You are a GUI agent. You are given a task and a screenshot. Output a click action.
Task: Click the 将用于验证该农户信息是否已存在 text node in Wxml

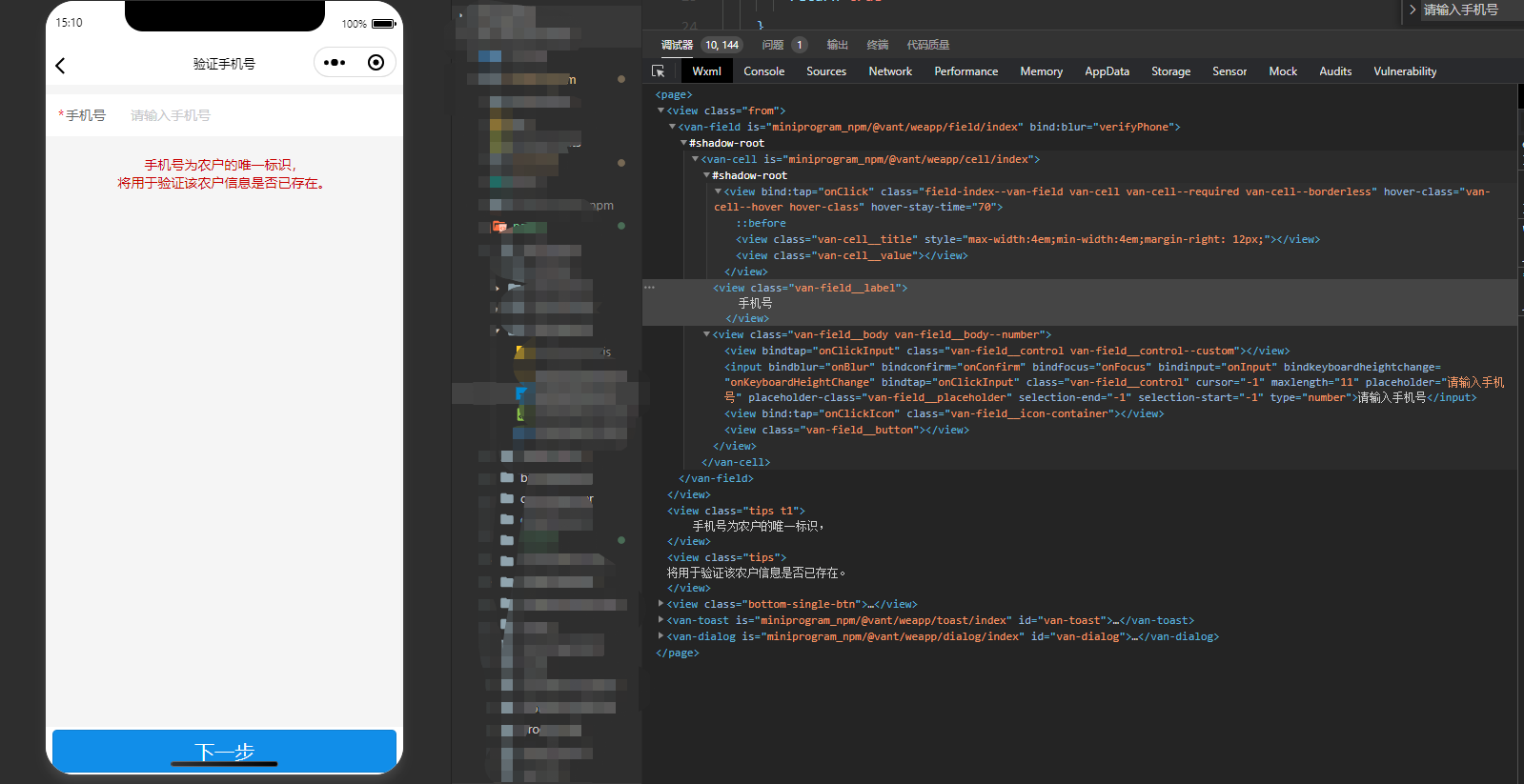(756, 573)
